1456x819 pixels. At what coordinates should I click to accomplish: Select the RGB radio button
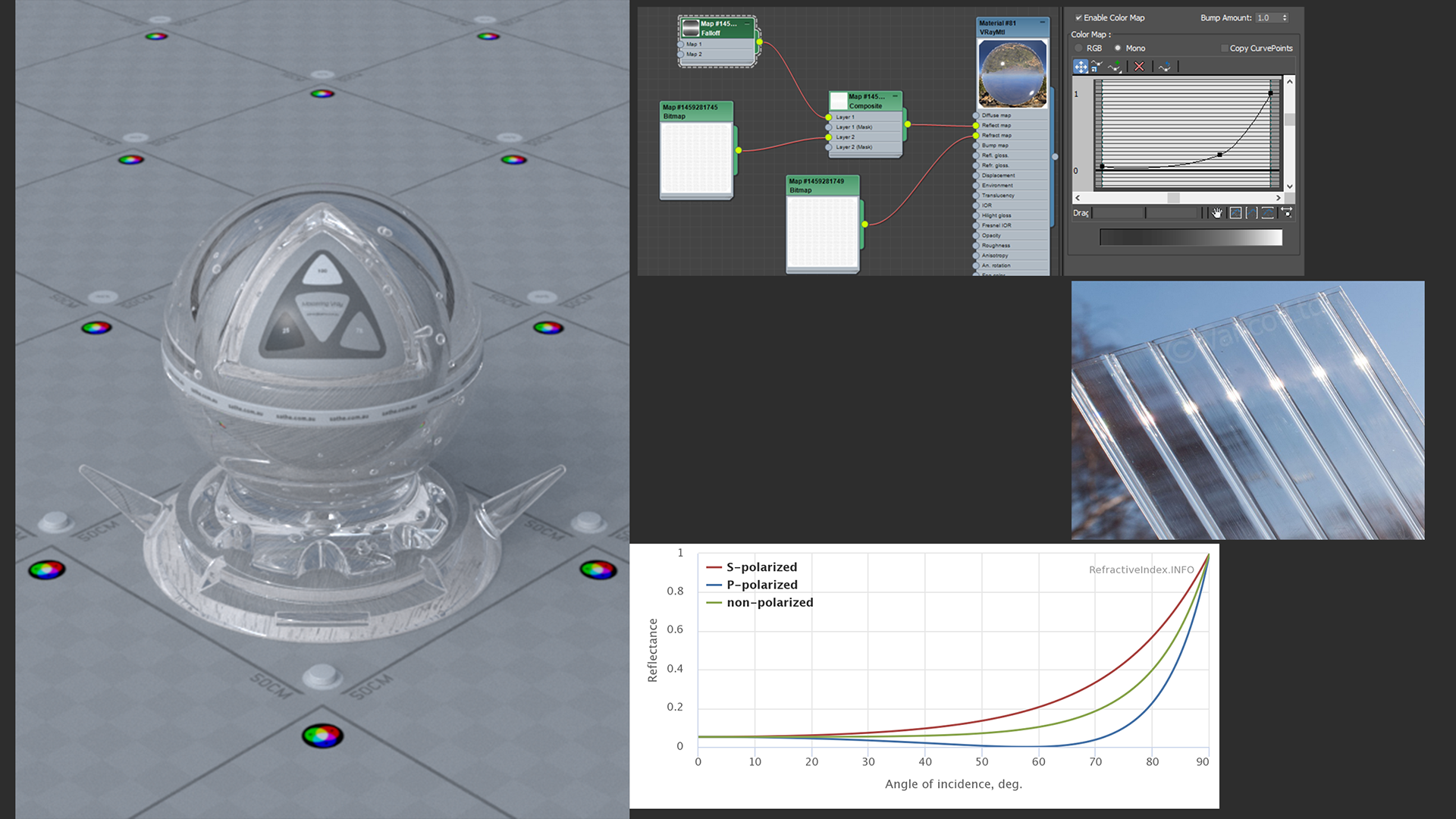coord(1078,48)
